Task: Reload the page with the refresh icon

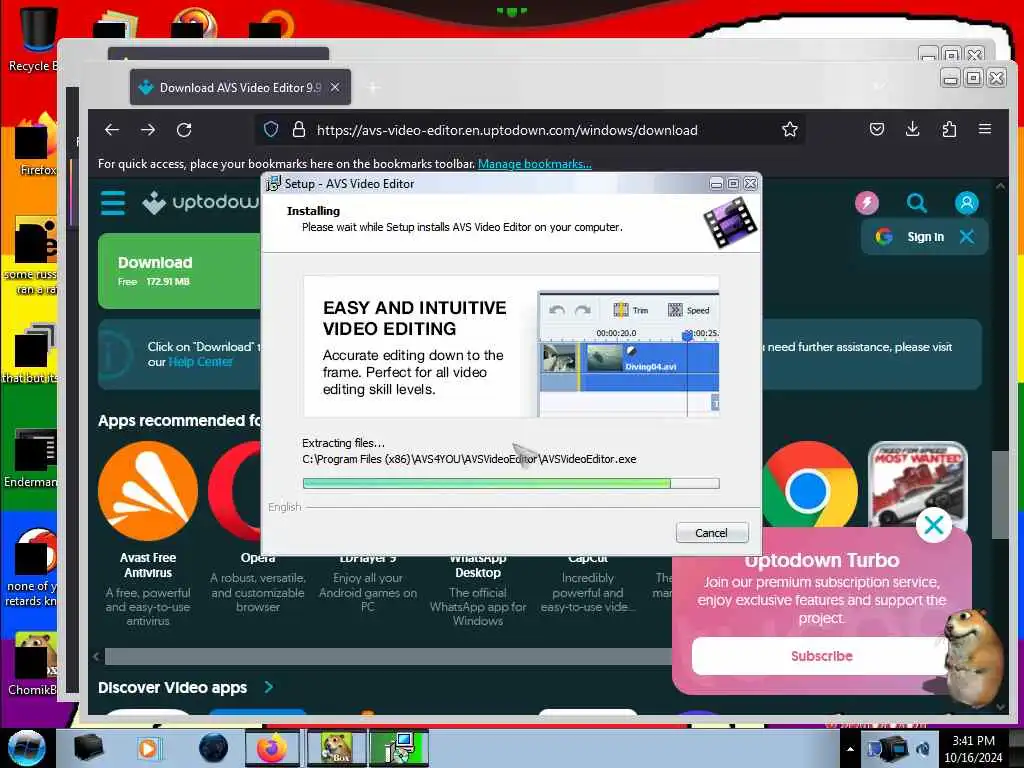Action: point(184,130)
